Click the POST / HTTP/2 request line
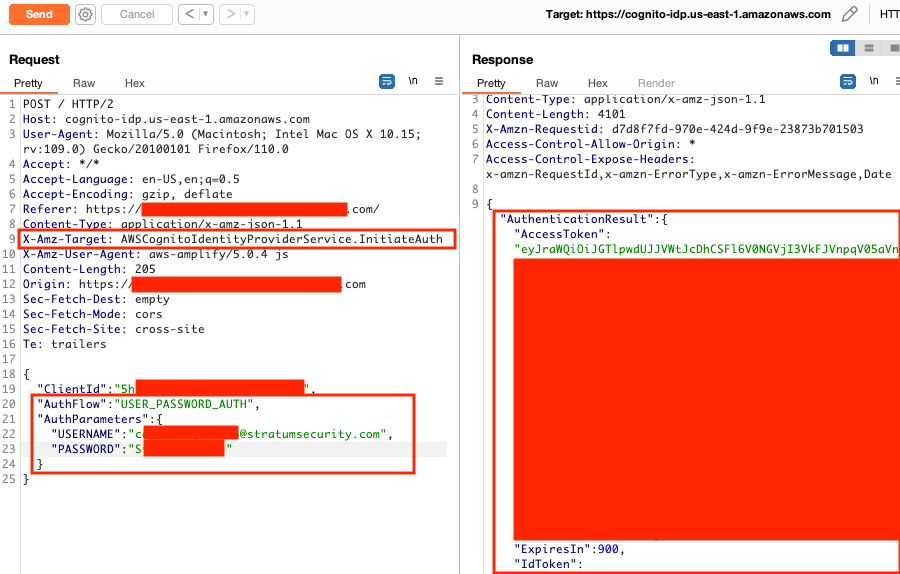This screenshot has width=900, height=574. [x=68, y=104]
